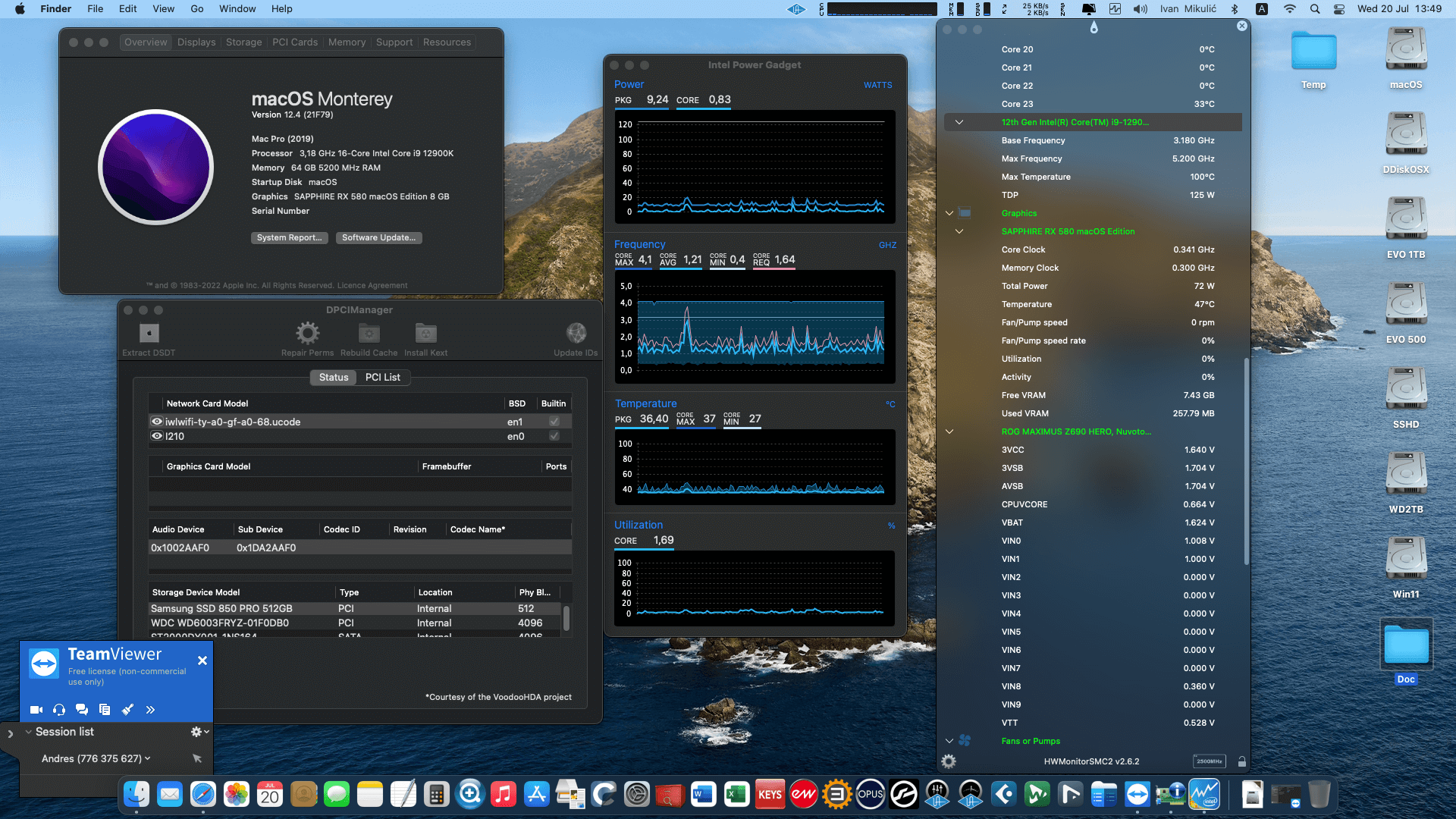This screenshot has width=1456, height=819.
Task: Click Update IDs globe icon in DPCIManager
Action: coord(576,333)
